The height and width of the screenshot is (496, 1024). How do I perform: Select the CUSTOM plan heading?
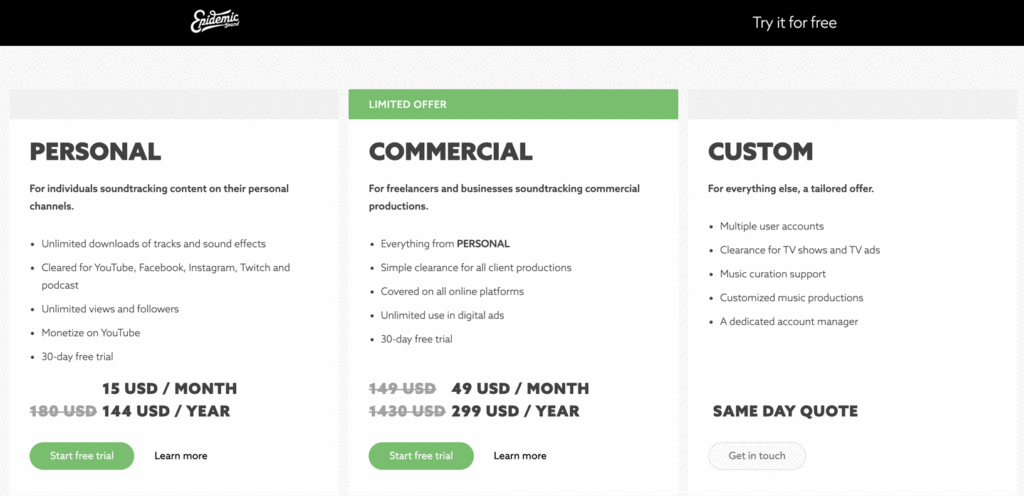tap(760, 152)
